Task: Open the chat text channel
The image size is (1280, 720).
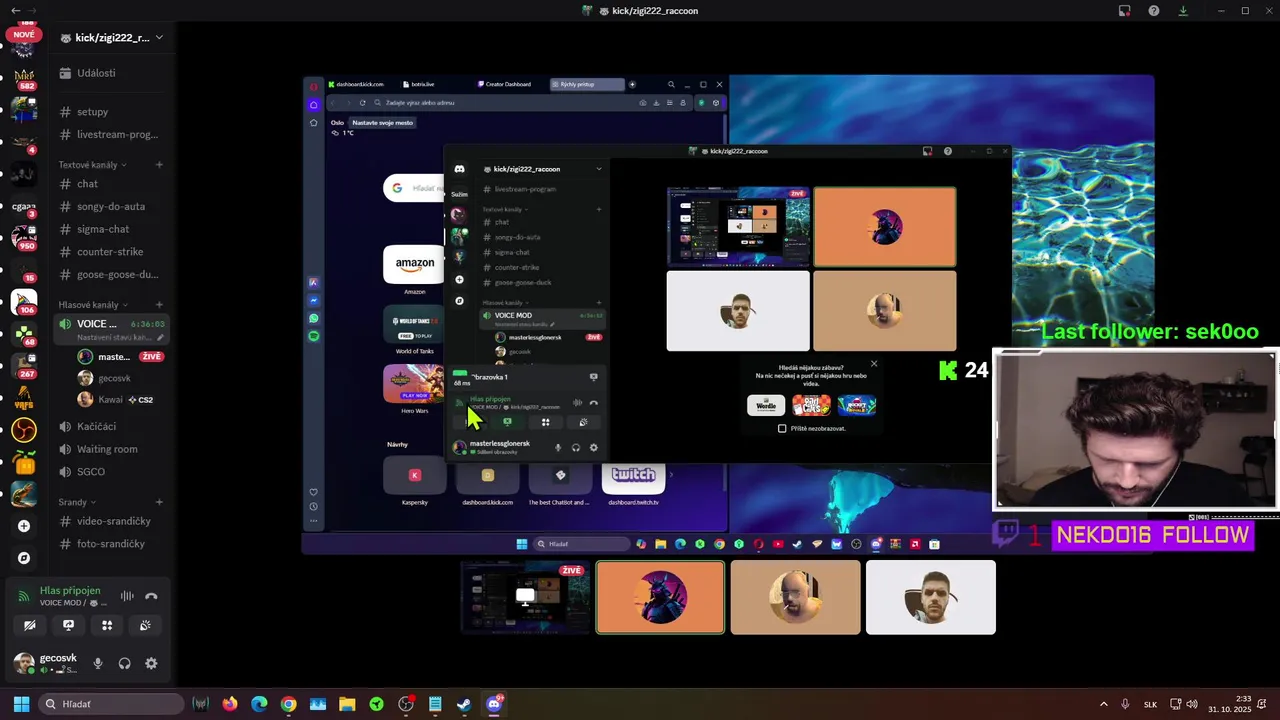Action: coord(110,184)
